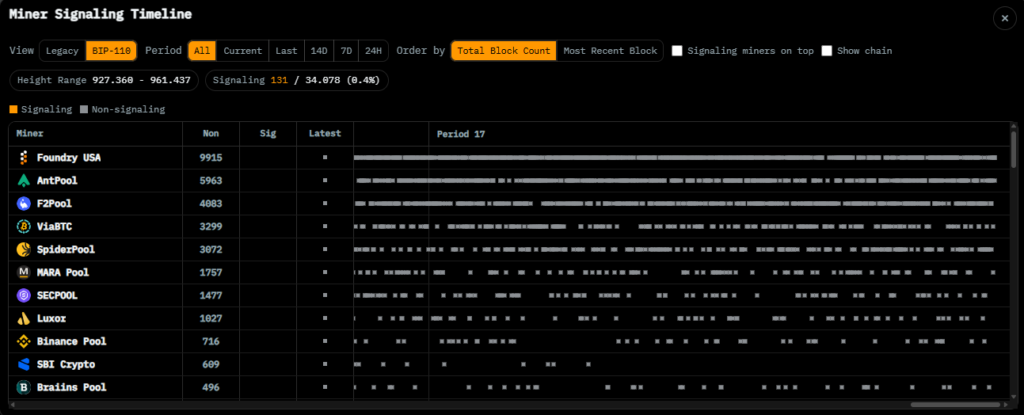
Task: Click gray Non-signaling legend swatch
Action: 84,109
